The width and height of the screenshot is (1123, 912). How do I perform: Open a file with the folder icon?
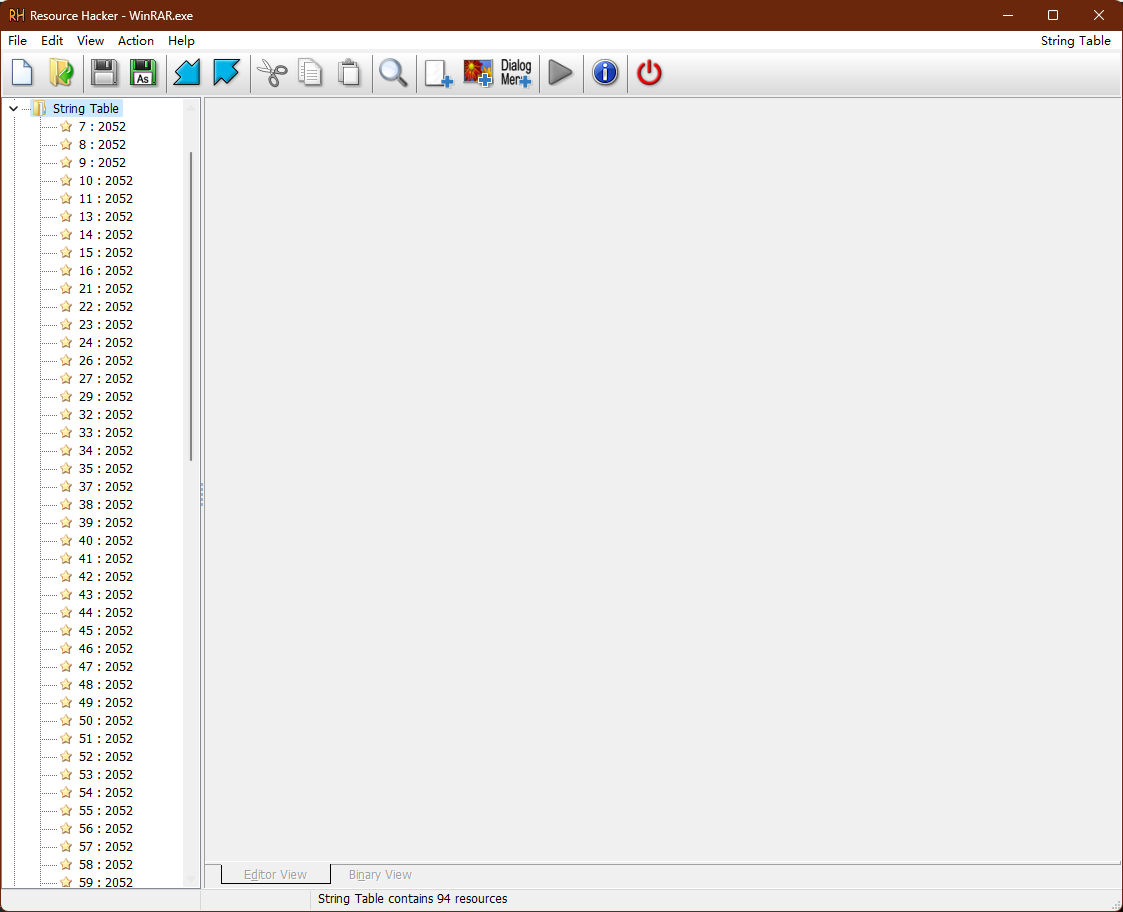[x=61, y=73]
